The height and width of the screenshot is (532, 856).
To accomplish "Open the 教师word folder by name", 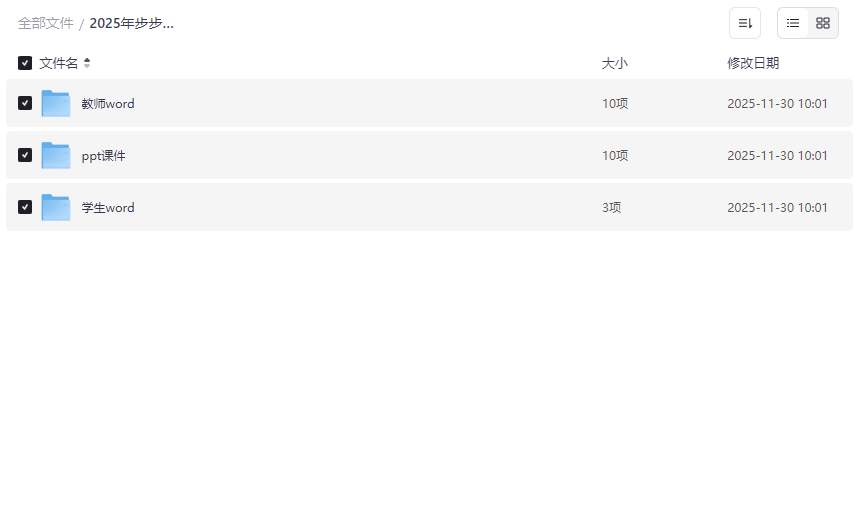I will pos(108,104).
